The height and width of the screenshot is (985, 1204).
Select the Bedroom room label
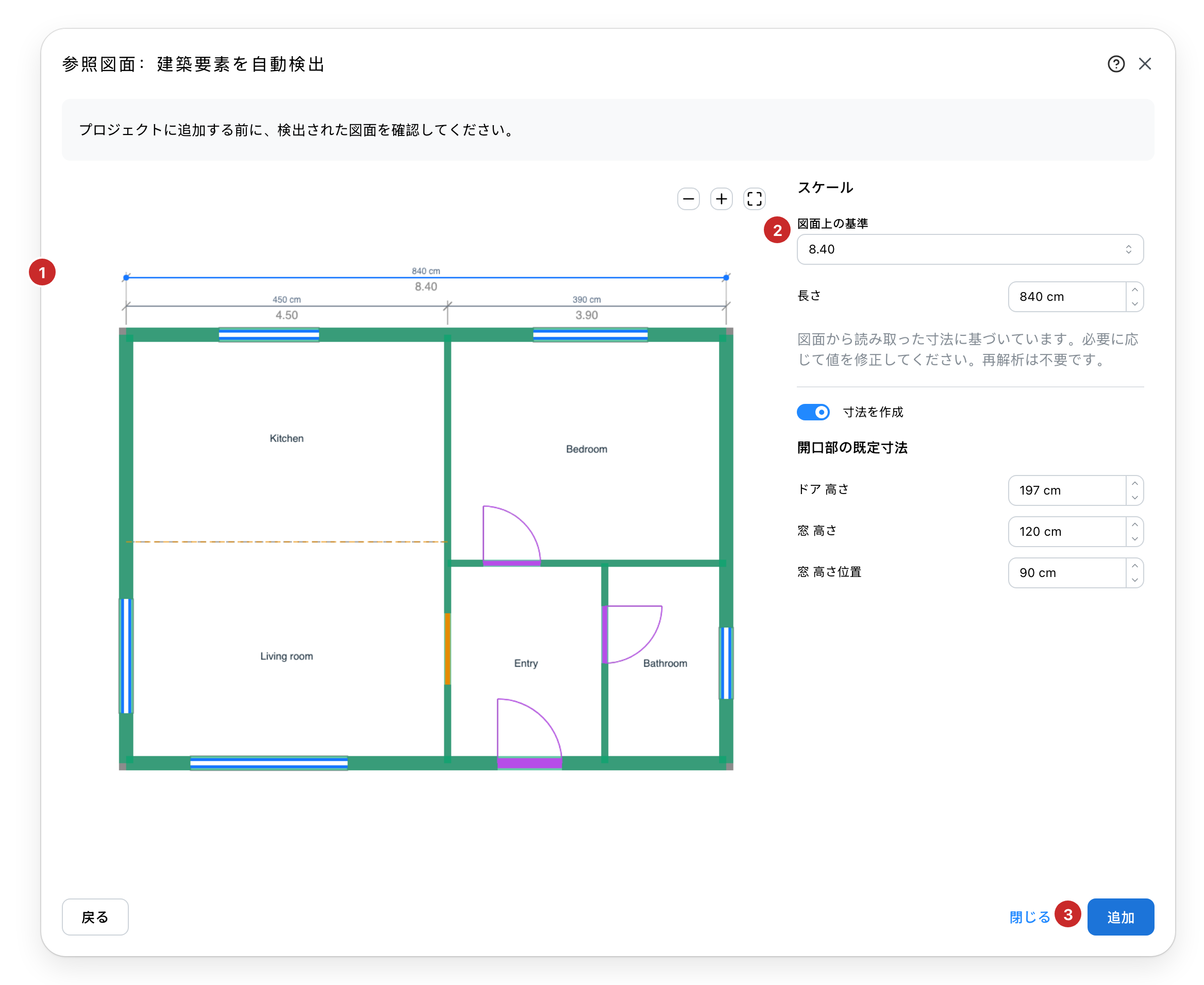point(586,449)
